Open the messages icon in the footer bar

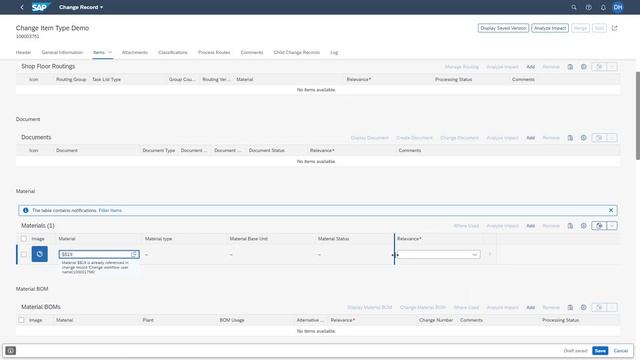[11, 351]
